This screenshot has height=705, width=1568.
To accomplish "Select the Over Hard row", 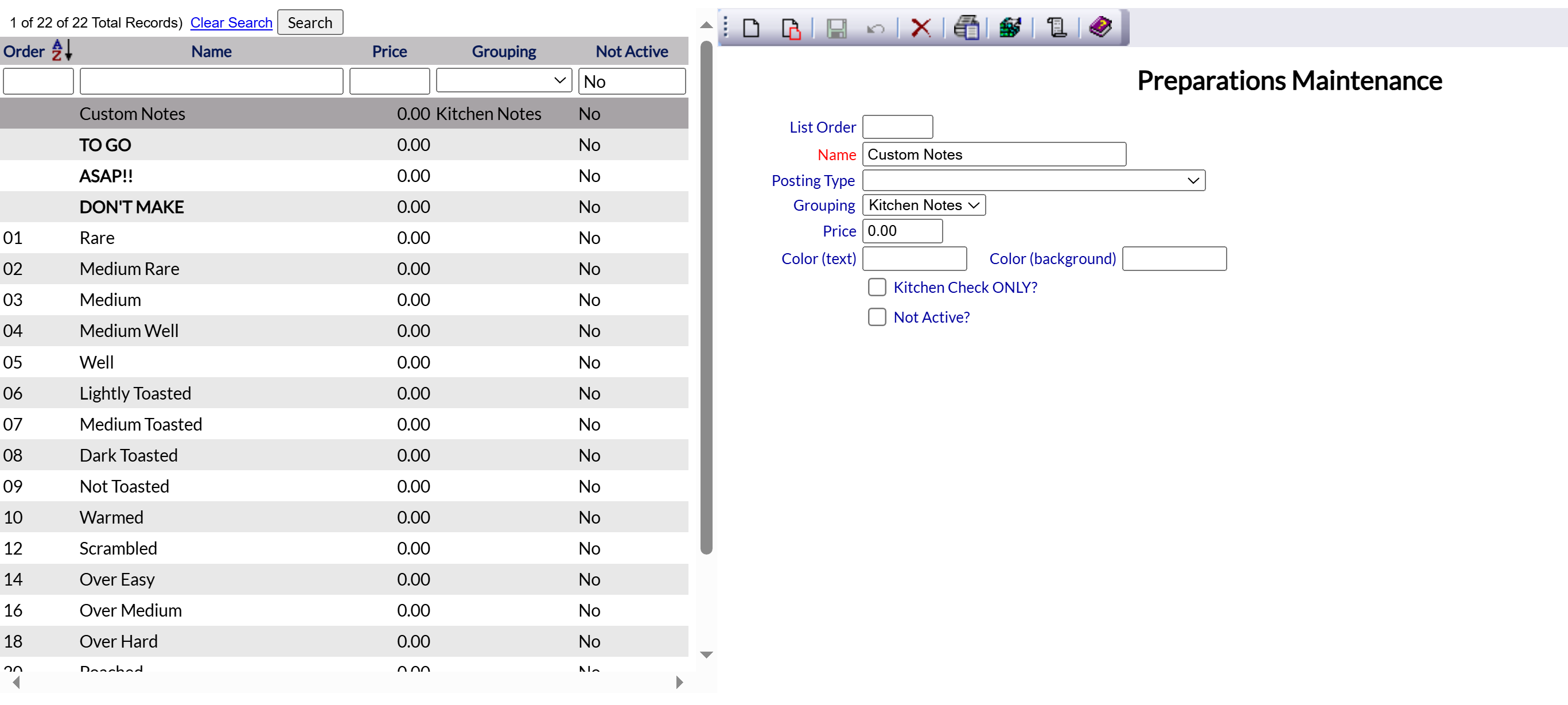I will pyautogui.click(x=344, y=642).
